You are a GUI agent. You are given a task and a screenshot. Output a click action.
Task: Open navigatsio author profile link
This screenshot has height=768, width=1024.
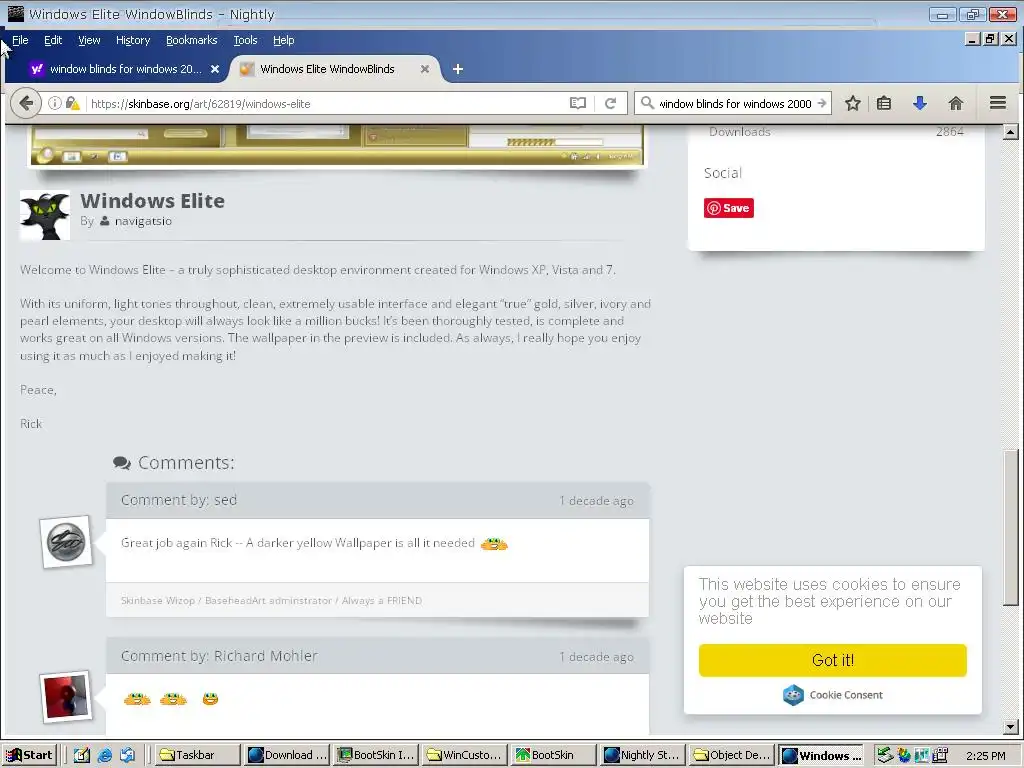(143, 221)
